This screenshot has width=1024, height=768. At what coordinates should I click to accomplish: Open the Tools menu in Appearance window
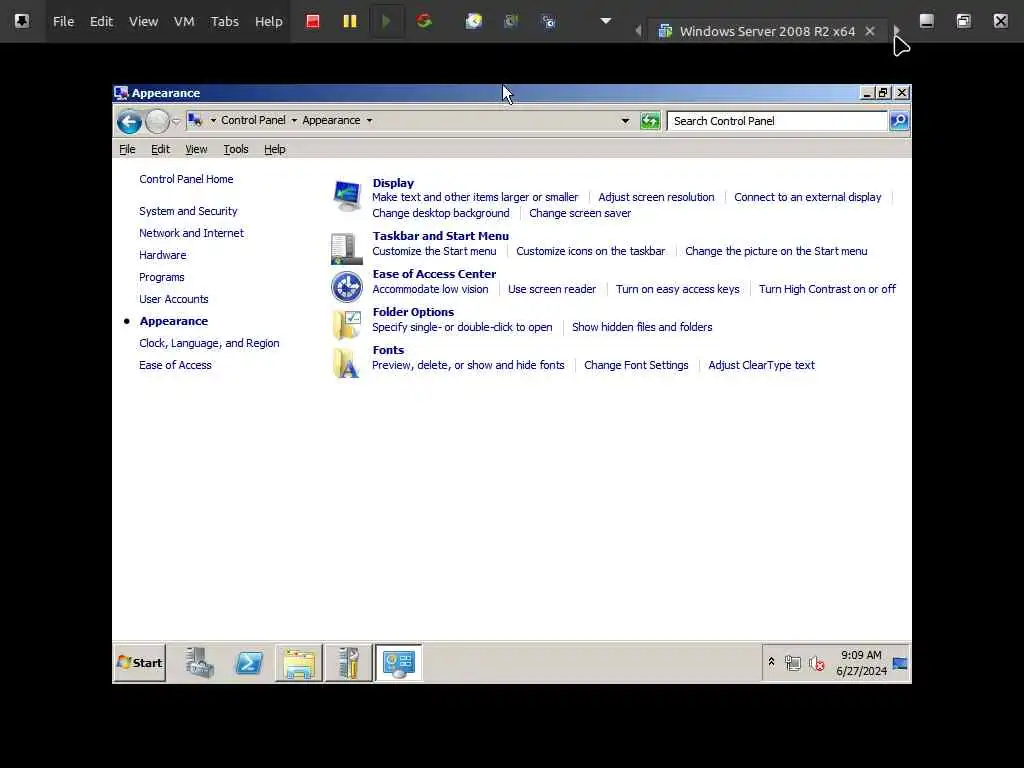[x=236, y=149]
